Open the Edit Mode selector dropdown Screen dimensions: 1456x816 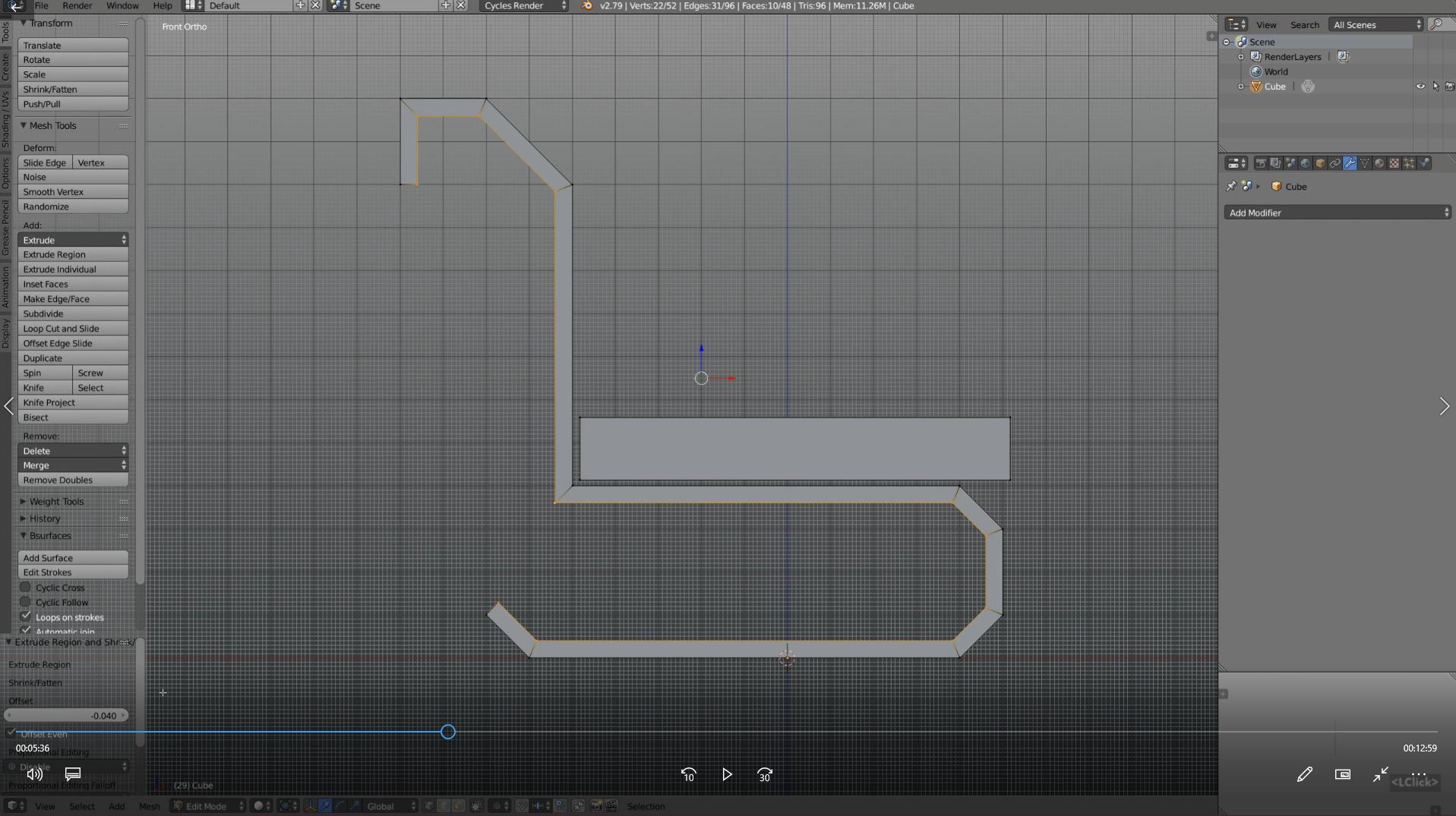(x=208, y=806)
